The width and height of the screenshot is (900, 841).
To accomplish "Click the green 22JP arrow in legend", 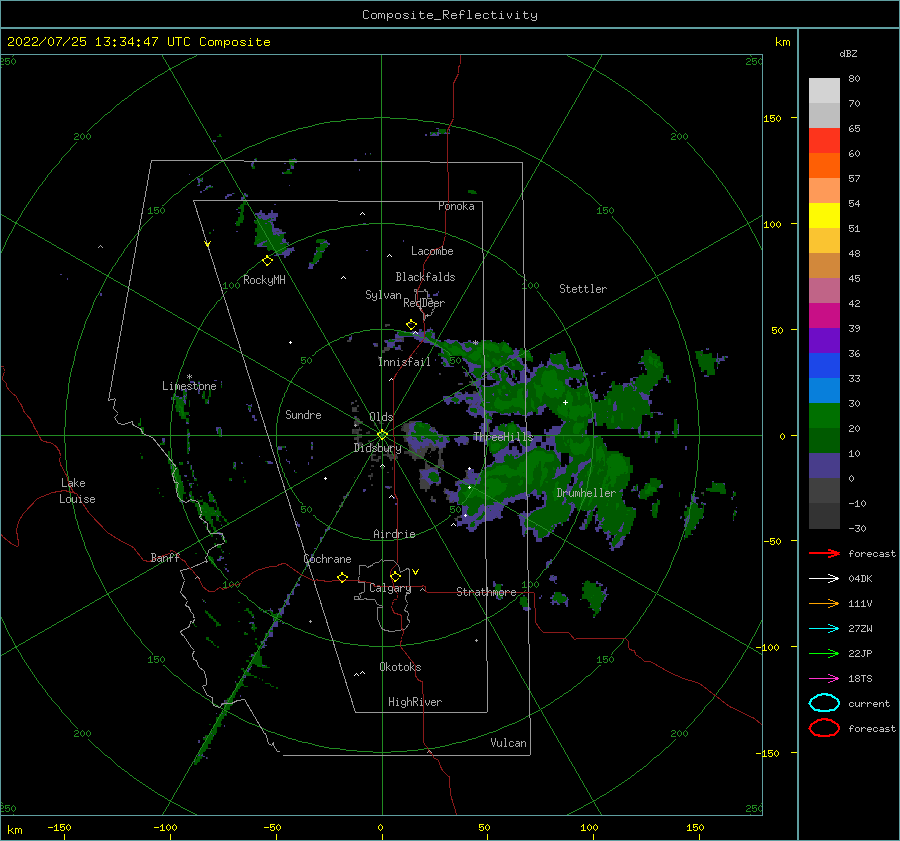I will [824, 653].
